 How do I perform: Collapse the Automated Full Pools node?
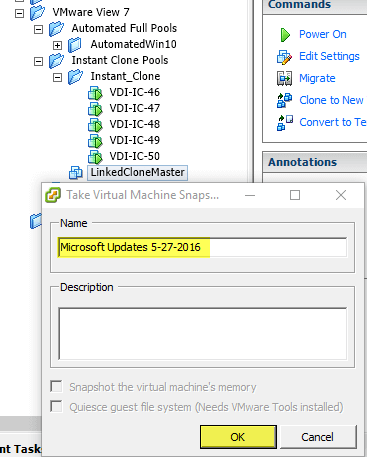[39, 29]
